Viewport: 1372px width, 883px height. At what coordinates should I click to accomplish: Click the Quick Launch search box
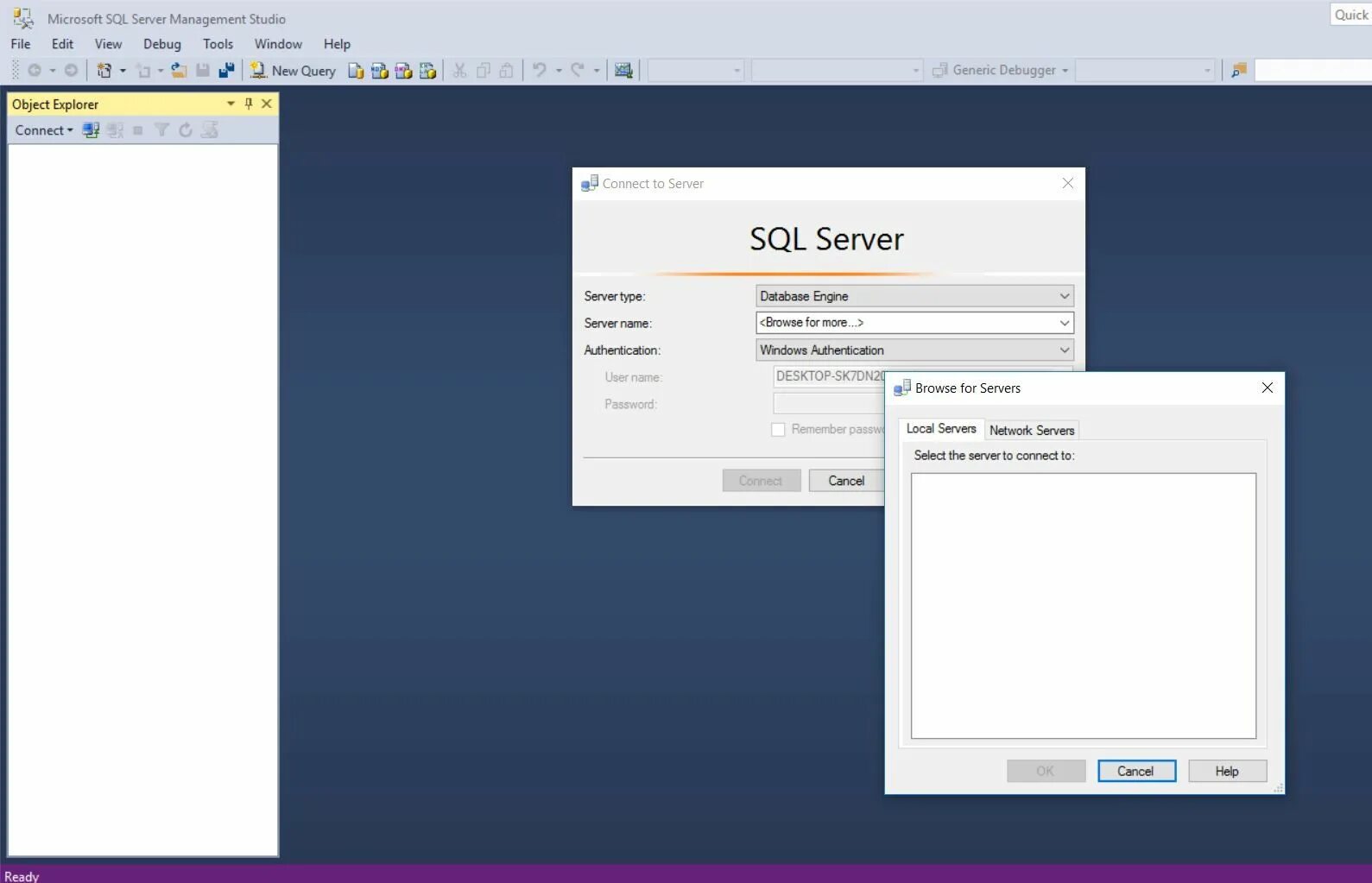coord(1350,15)
